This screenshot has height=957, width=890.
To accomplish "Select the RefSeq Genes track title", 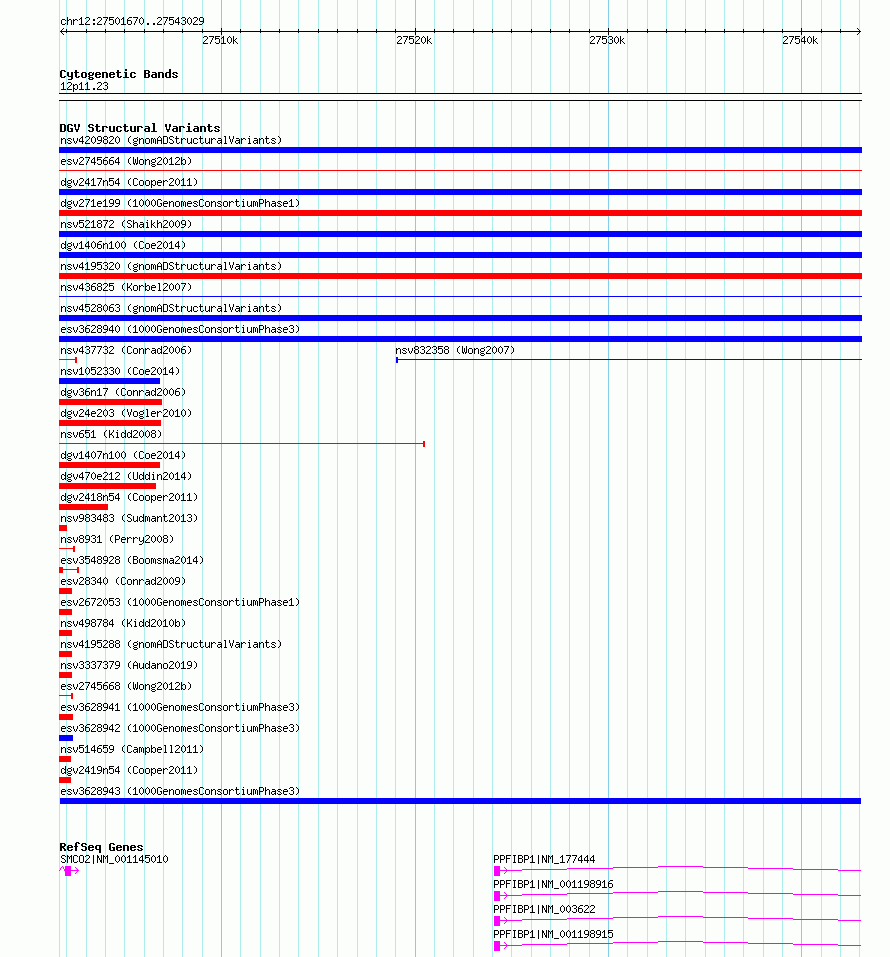I will [x=101, y=847].
